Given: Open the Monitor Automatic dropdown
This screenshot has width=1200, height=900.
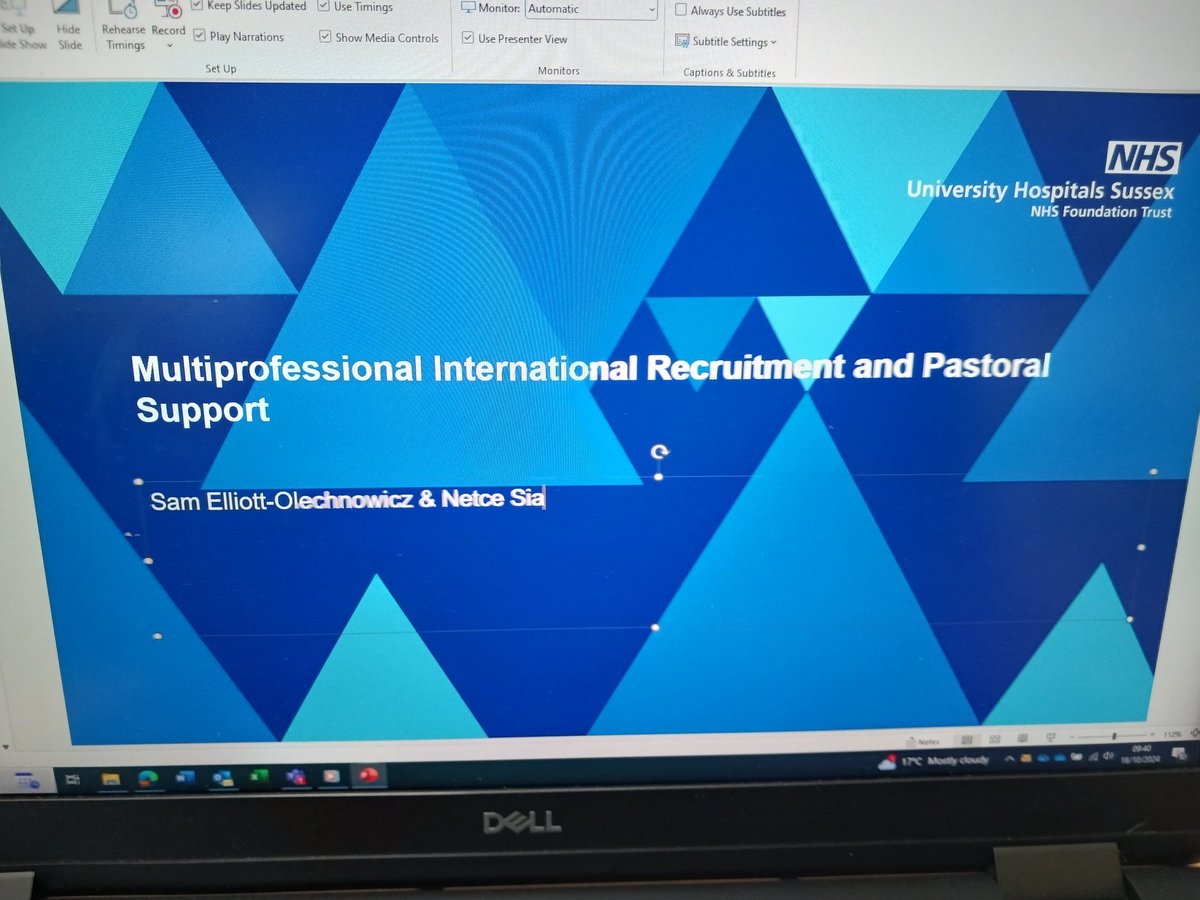Looking at the screenshot, I should pyautogui.click(x=592, y=9).
